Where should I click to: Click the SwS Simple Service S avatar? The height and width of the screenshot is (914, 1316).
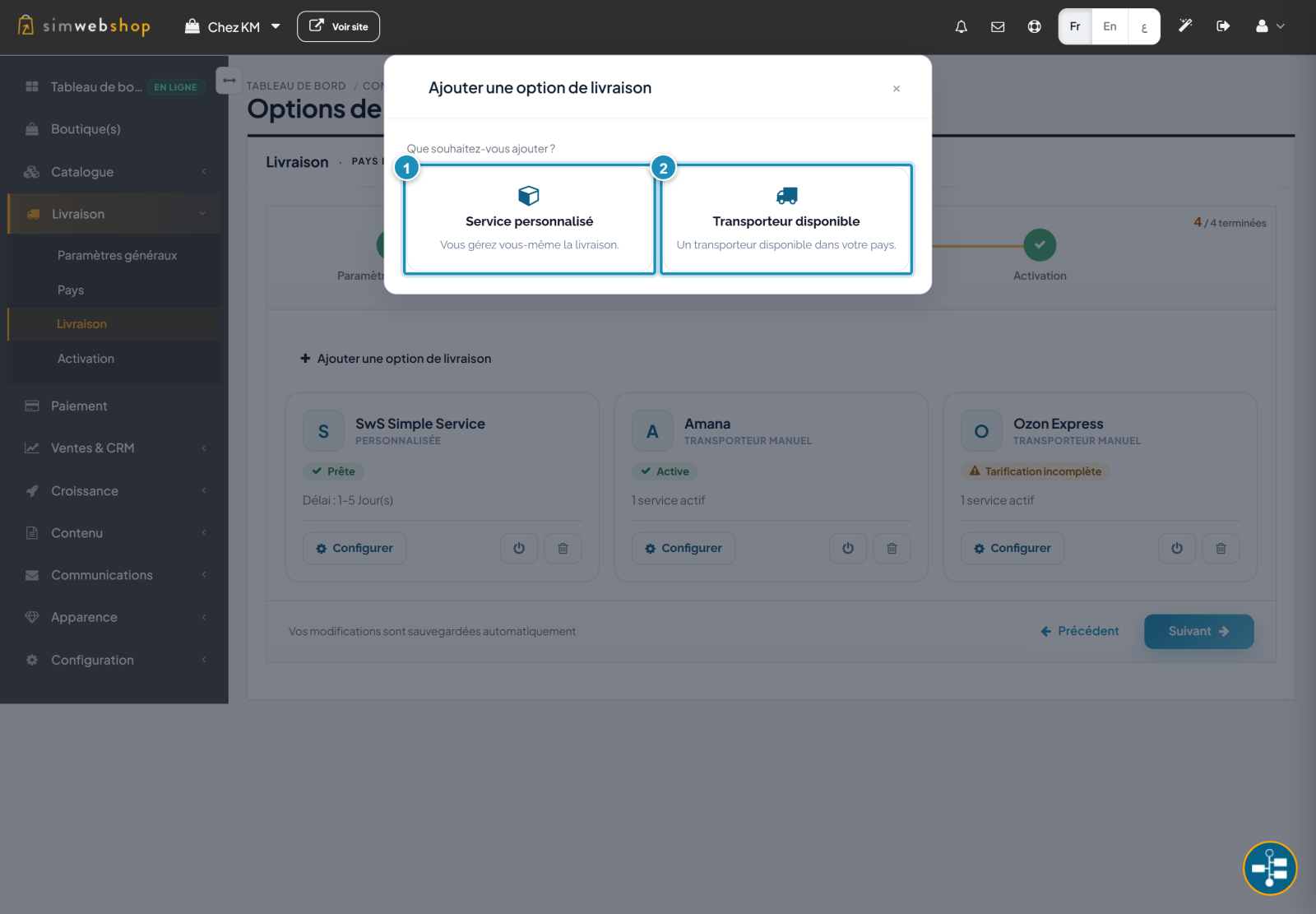[323, 431]
